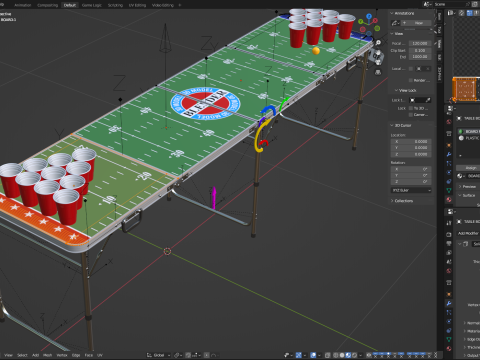Enable the Render Region checkbox
This screenshot has width=480, height=360.
[411, 80]
